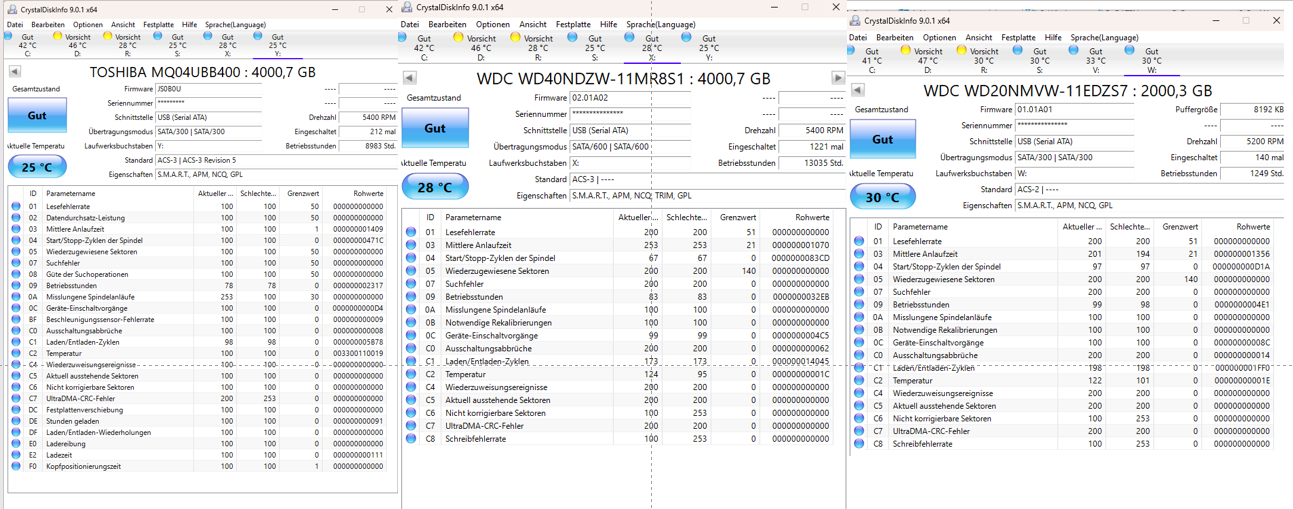Open Ansicht menu in WD40NDZW window
1293x509 pixels.
[533, 24]
